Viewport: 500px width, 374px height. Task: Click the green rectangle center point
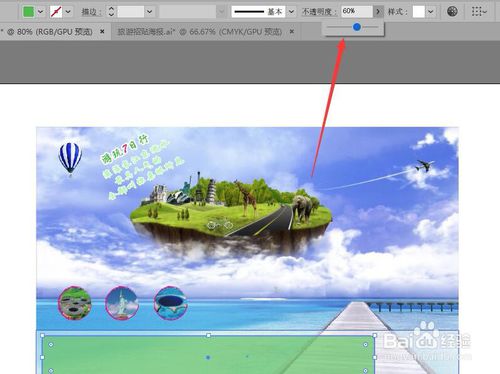coord(208,357)
